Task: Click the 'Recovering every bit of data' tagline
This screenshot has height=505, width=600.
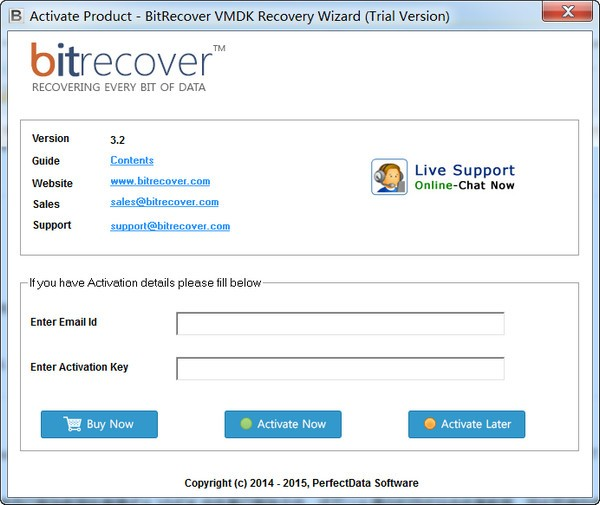Action: 119,87
